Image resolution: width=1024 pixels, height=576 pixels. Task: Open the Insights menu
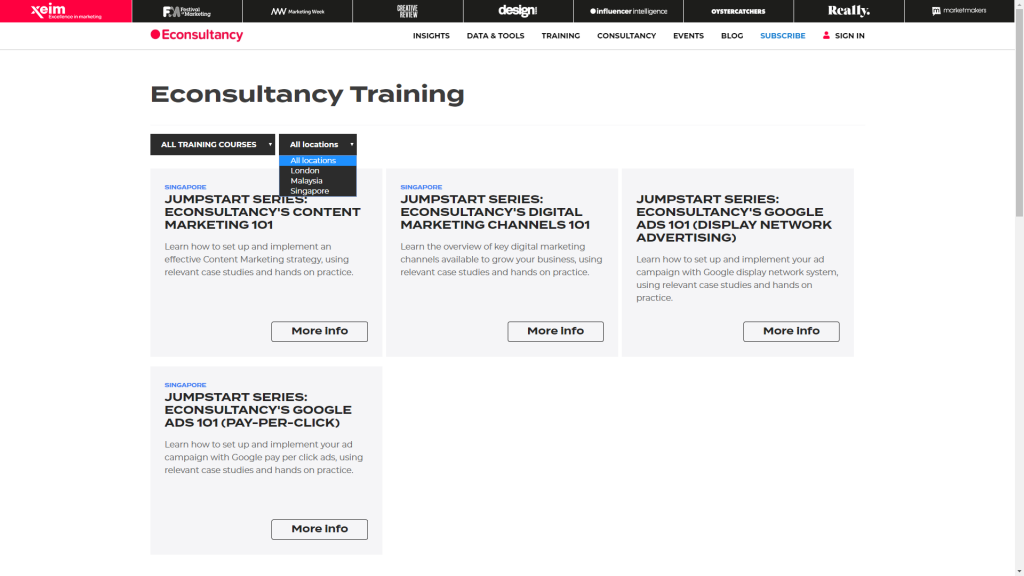click(431, 36)
